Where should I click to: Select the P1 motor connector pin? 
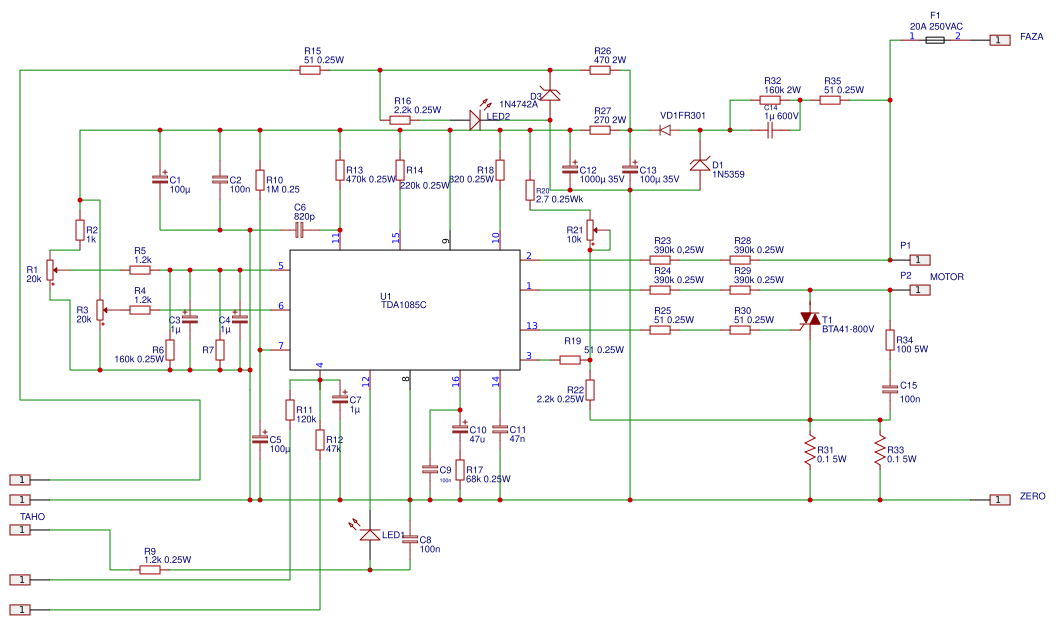pos(920,260)
